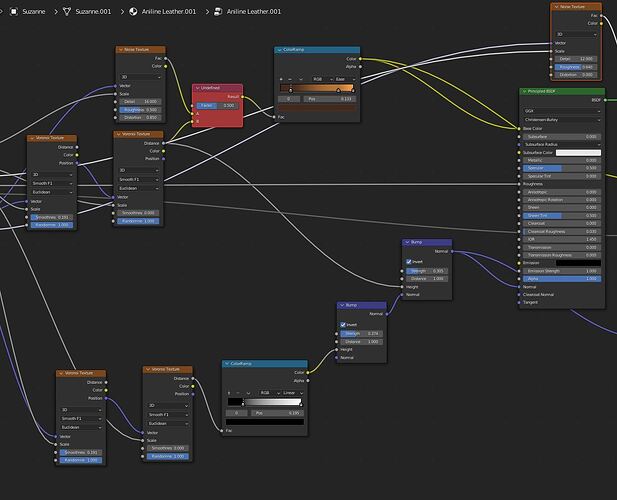Viewport: 617px width, 500px height.
Task: Toggle Invert checkbox on the lower Bump node
Action: (343, 325)
